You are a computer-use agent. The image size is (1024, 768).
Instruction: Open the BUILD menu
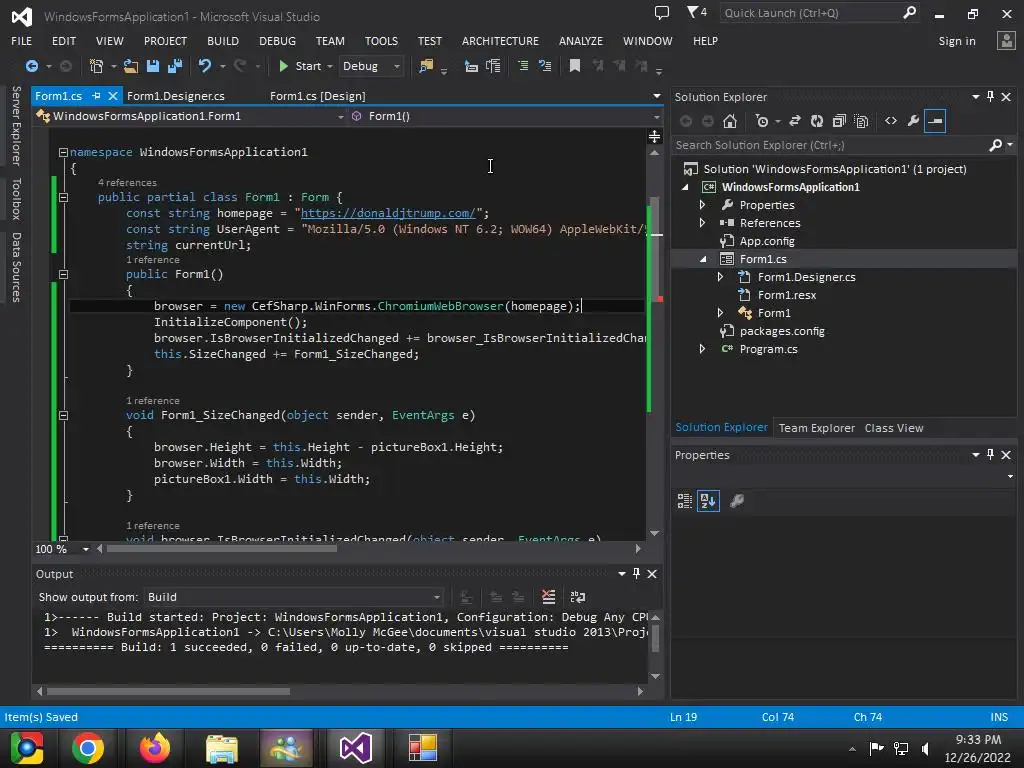click(223, 40)
